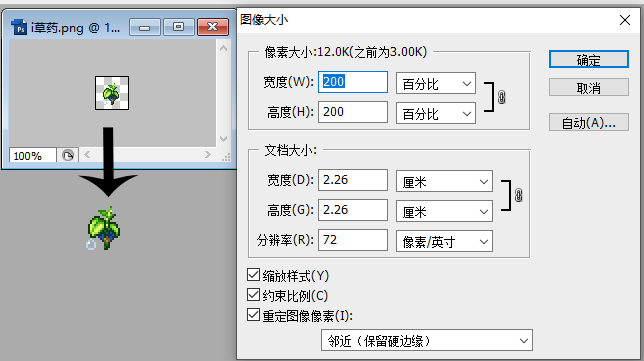The image size is (644, 361).
Task: Toggle 约束比例(C) checkbox
Action: coord(253,294)
